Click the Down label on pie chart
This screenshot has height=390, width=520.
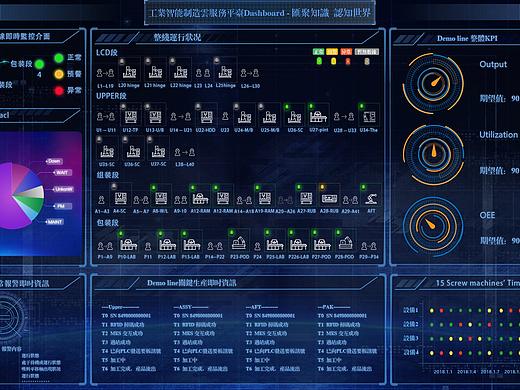(x=54, y=161)
